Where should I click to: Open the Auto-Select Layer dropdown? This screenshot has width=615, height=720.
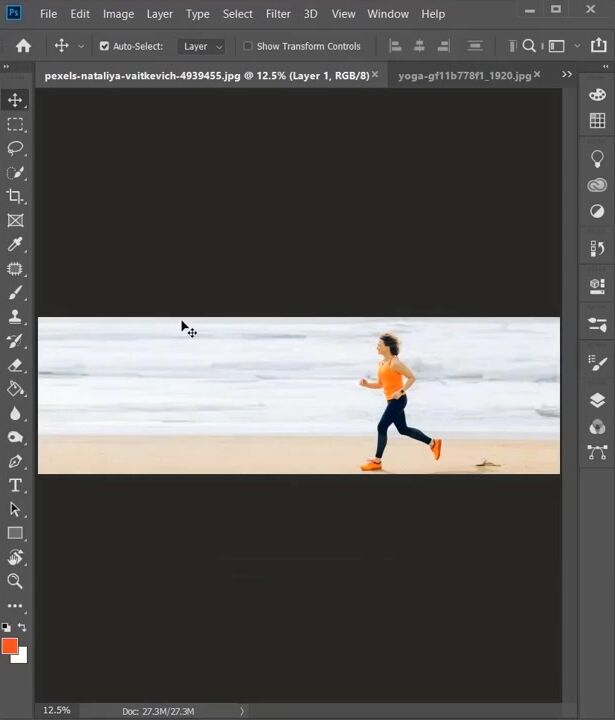[201, 46]
